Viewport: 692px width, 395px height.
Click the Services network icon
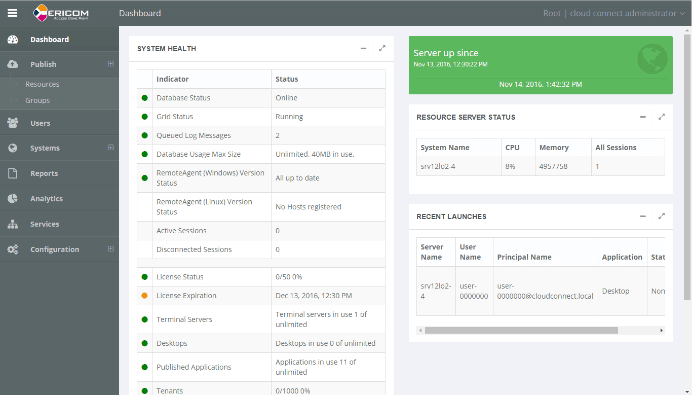click(13, 224)
